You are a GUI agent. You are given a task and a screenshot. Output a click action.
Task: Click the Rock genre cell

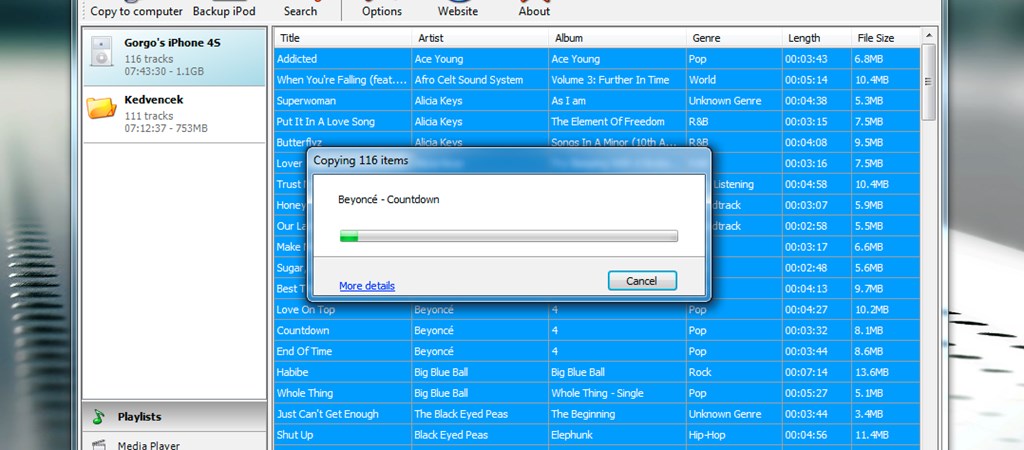tap(734, 372)
